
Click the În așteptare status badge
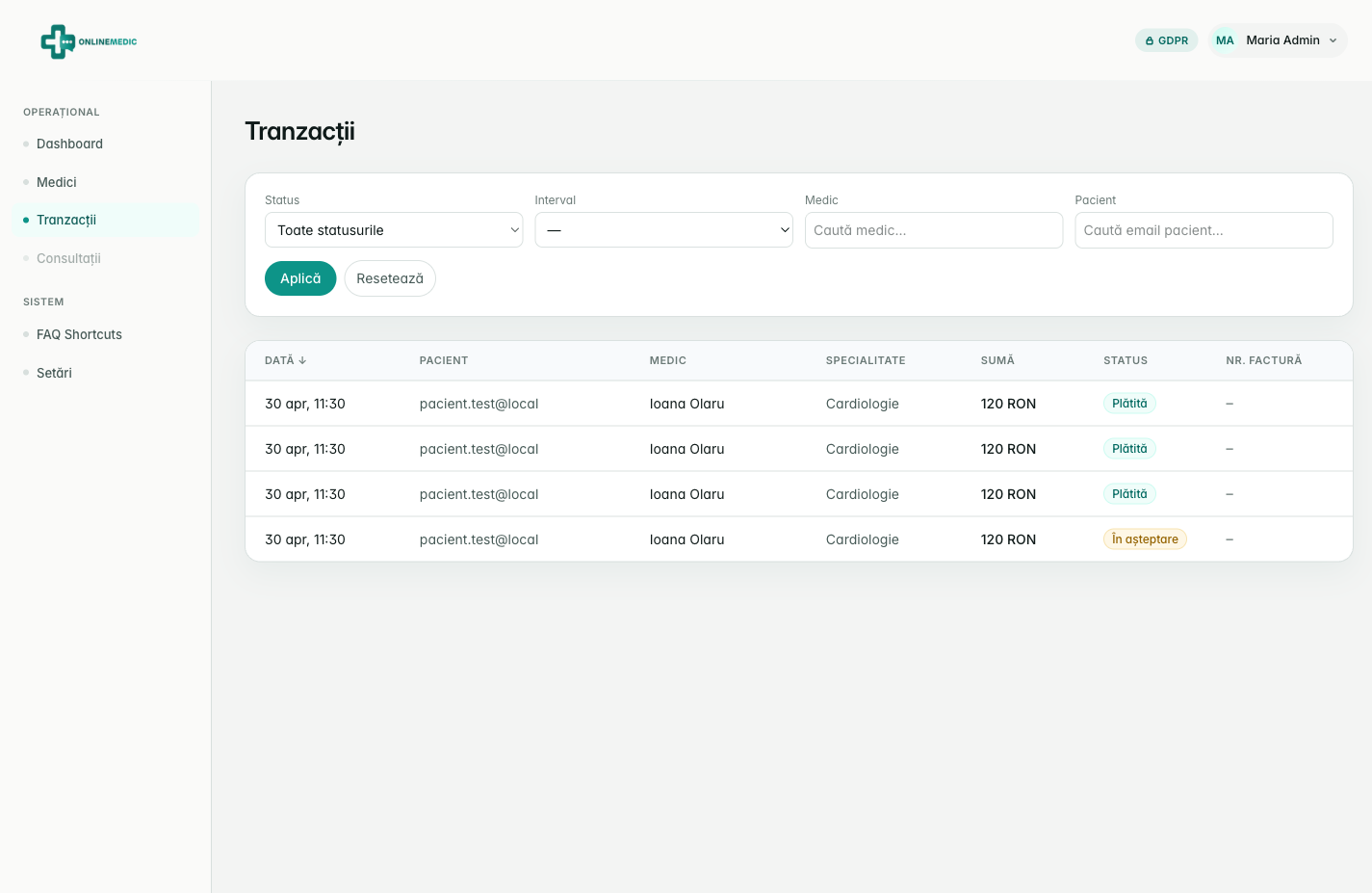click(x=1145, y=539)
